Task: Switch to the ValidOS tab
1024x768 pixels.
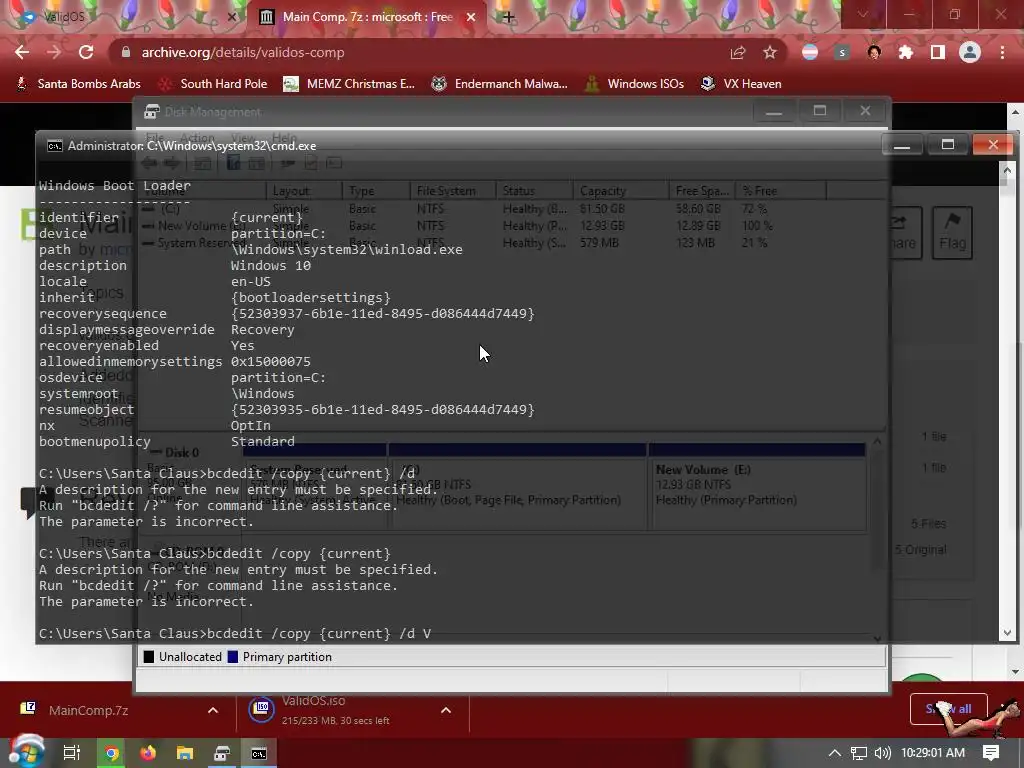Action: [124, 17]
